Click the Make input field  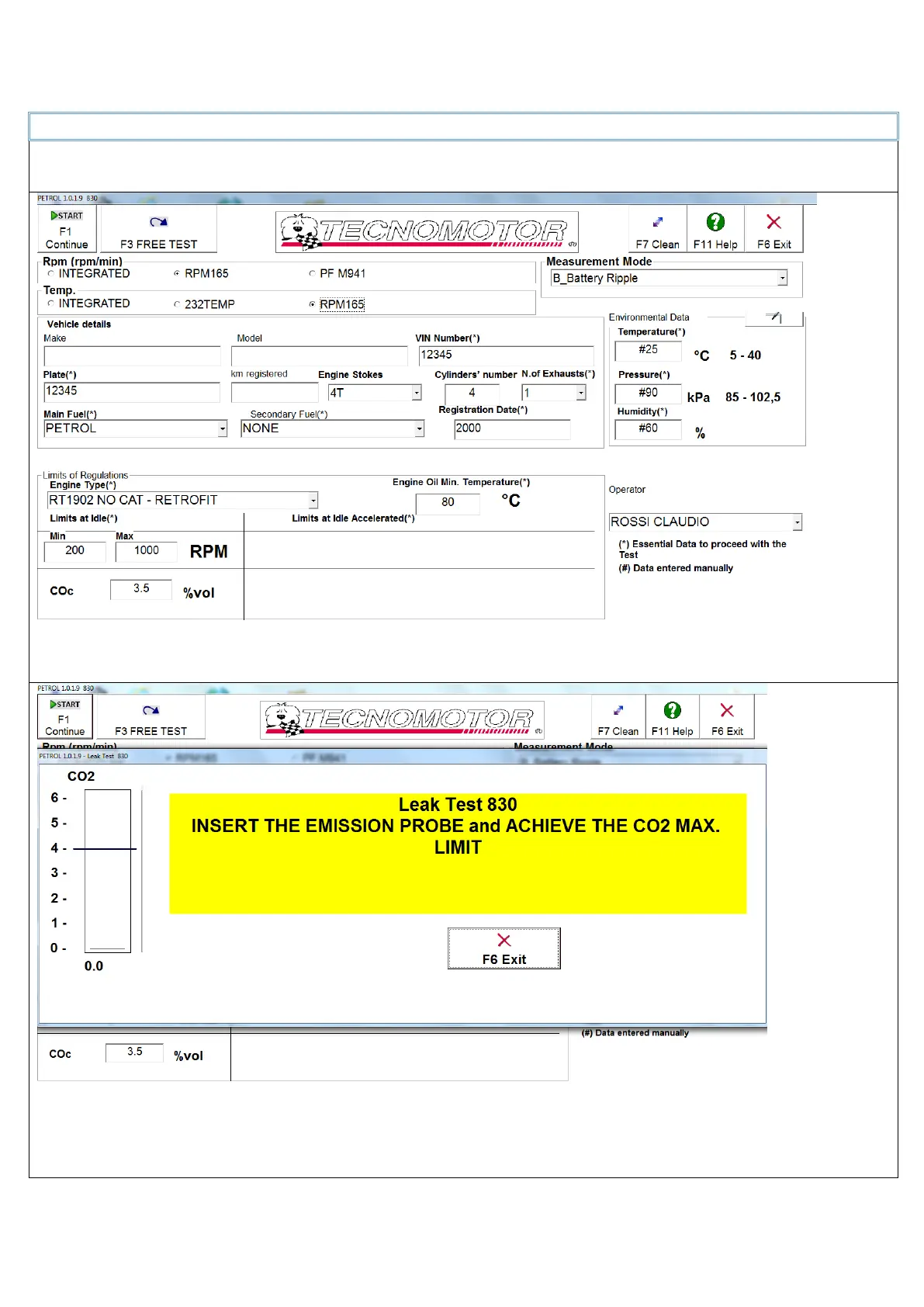click(x=133, y=355)
